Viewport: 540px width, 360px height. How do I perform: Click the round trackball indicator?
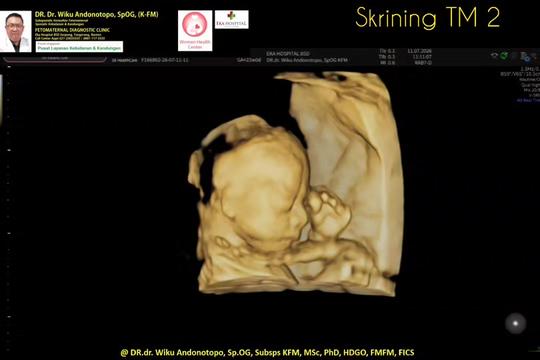[x=516, y=323]
